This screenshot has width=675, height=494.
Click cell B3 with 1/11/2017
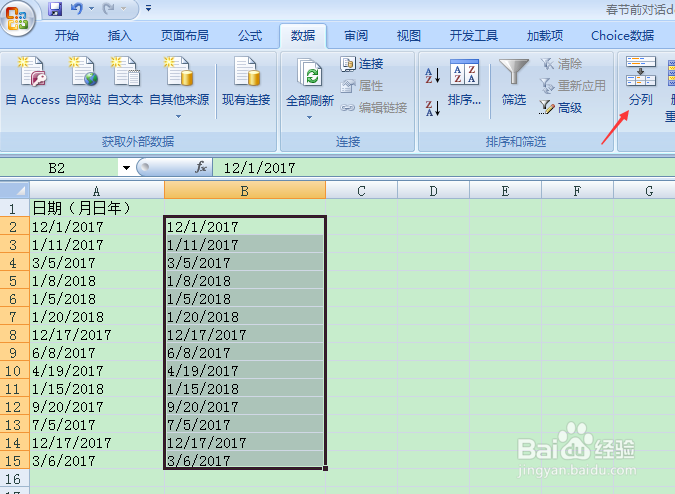pos(245,244)
